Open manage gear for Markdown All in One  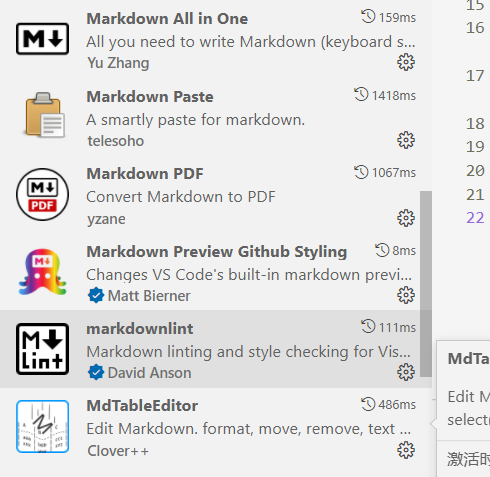406,62
